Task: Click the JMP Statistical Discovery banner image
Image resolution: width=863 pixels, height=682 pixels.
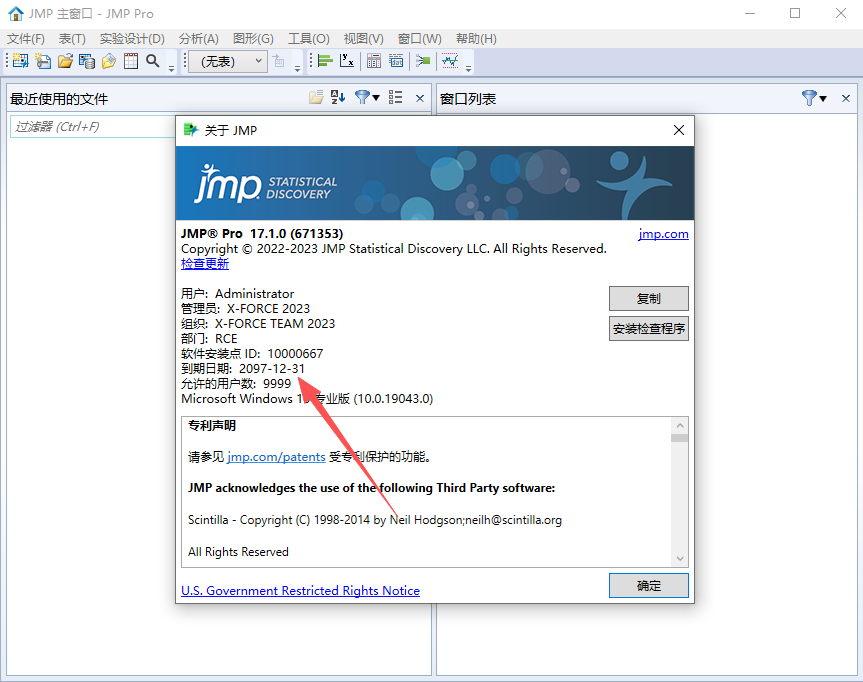Action: (435, 183)
